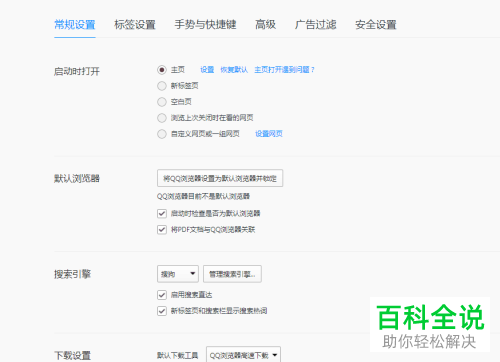Click the 默认下载工具 label
The width and height of the screenshot is (500, 362).
pos(178,356)
